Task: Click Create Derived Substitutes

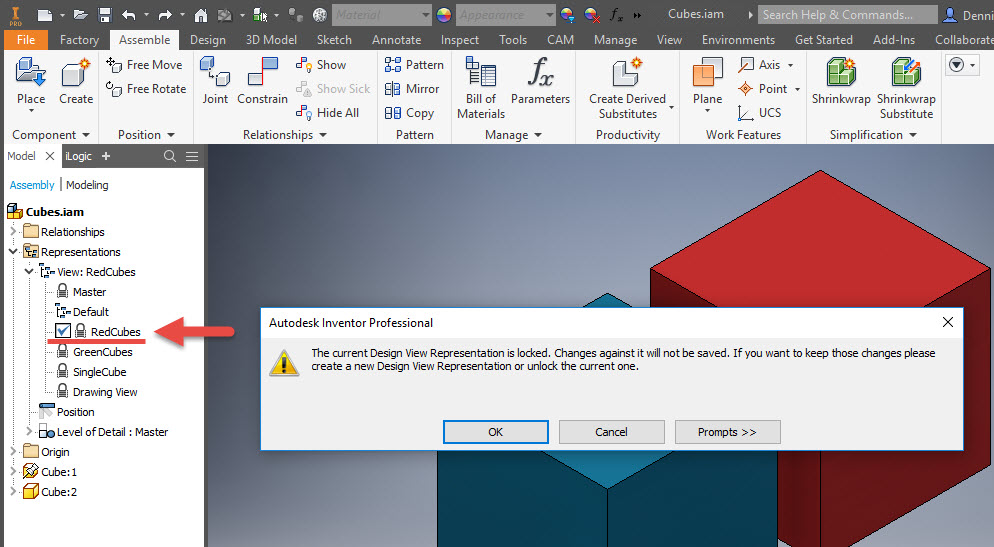Action: (628, 88)
